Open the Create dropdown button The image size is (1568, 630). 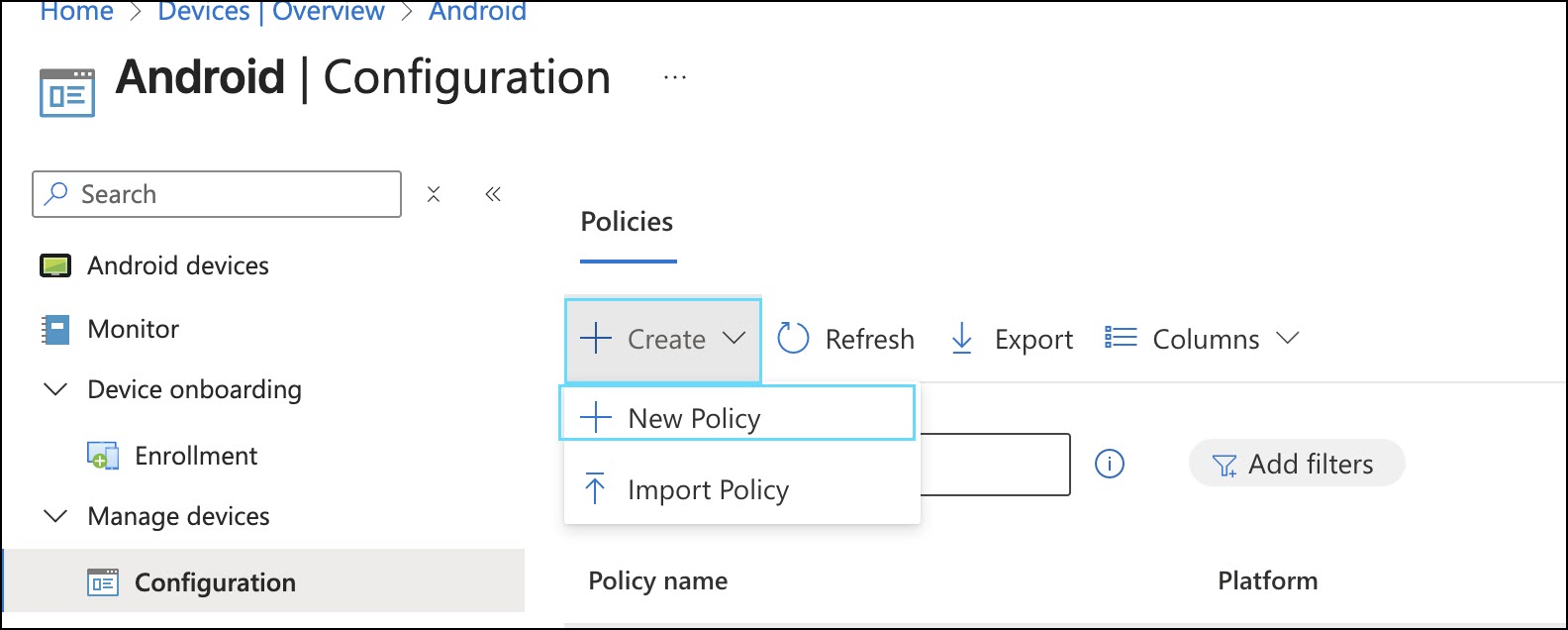[663, 340]
